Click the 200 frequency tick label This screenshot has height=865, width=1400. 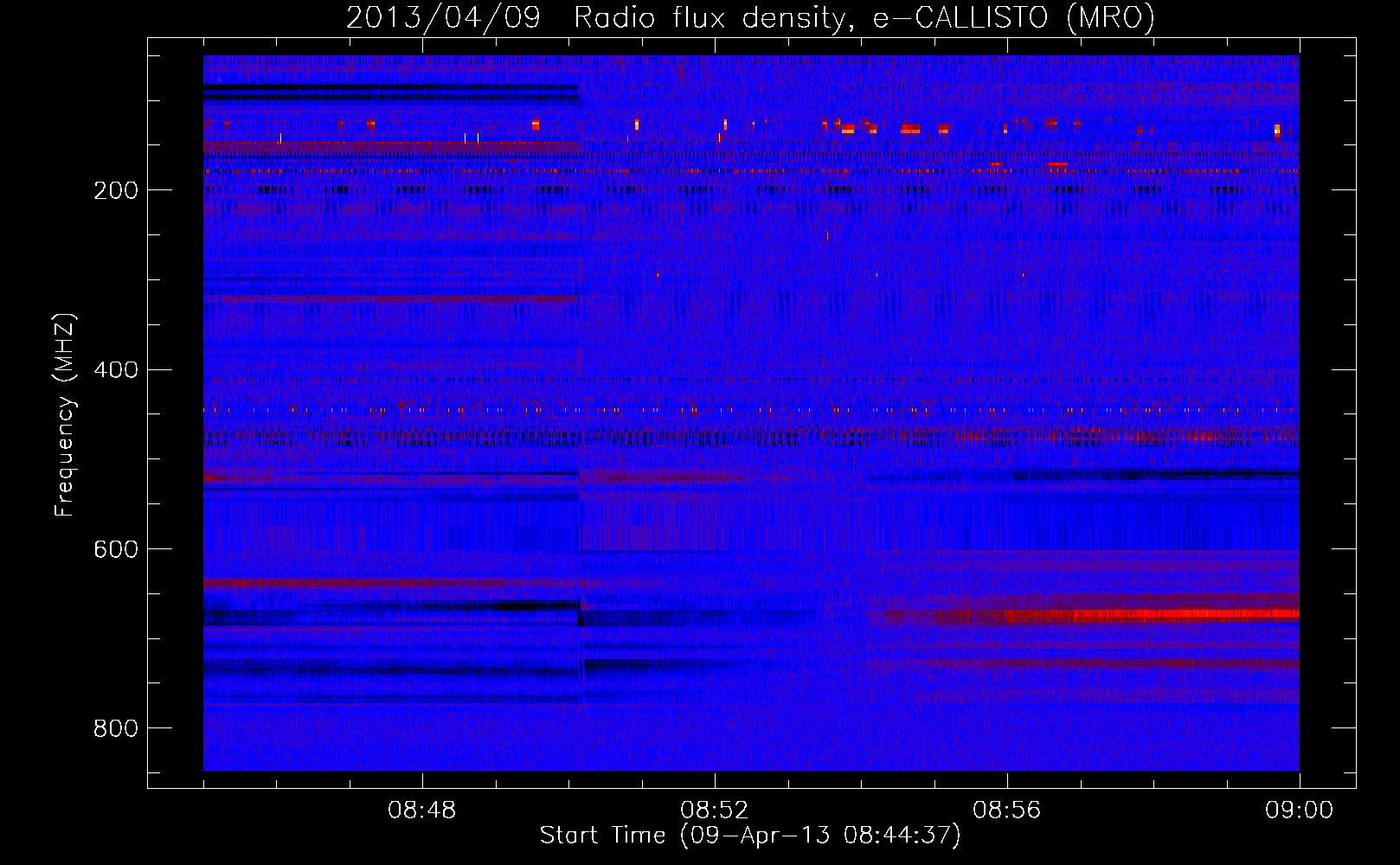pyautogui.click(x=116, y=190)
